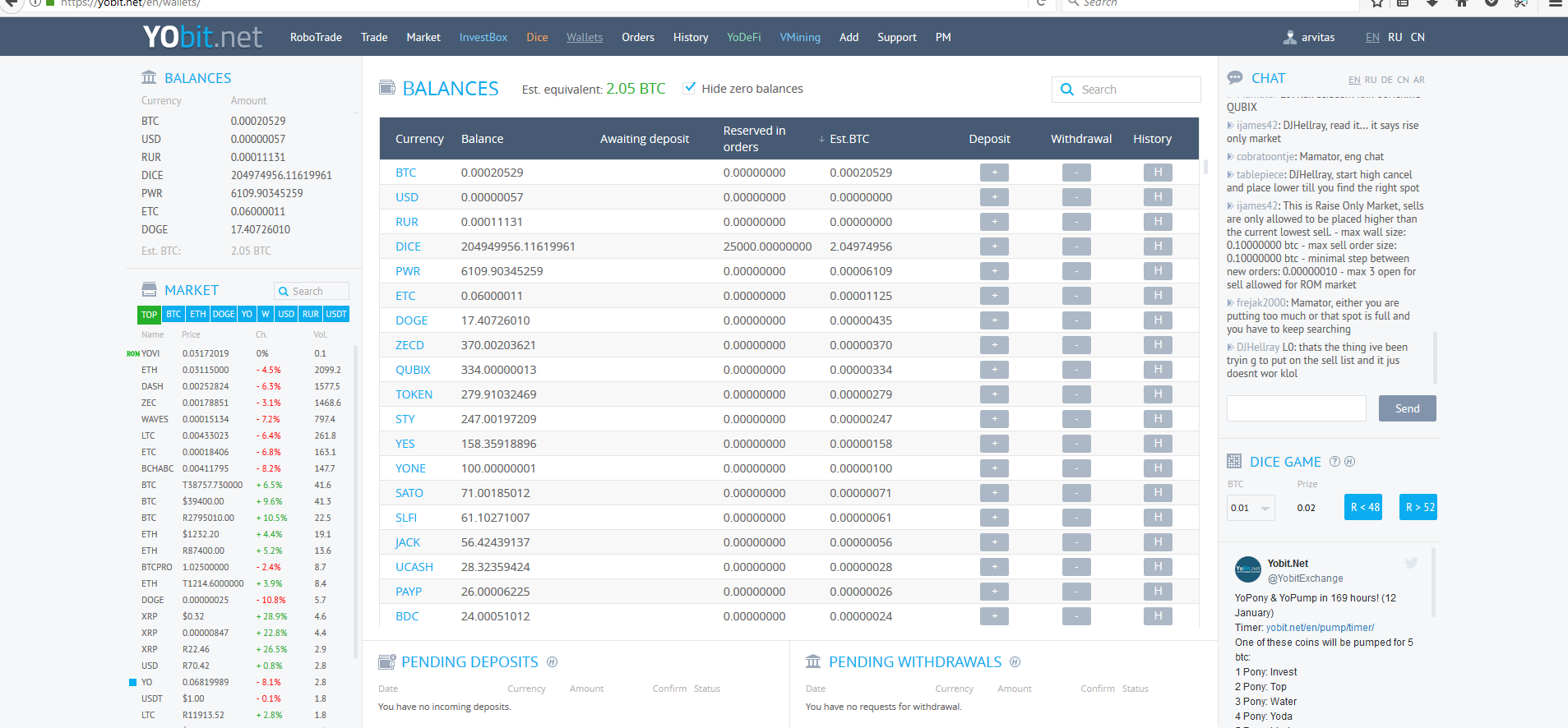This screenshot has height=728, width=1568.
Task: Click the Dice Game help question-mark icon
Action: (1334, 462)
